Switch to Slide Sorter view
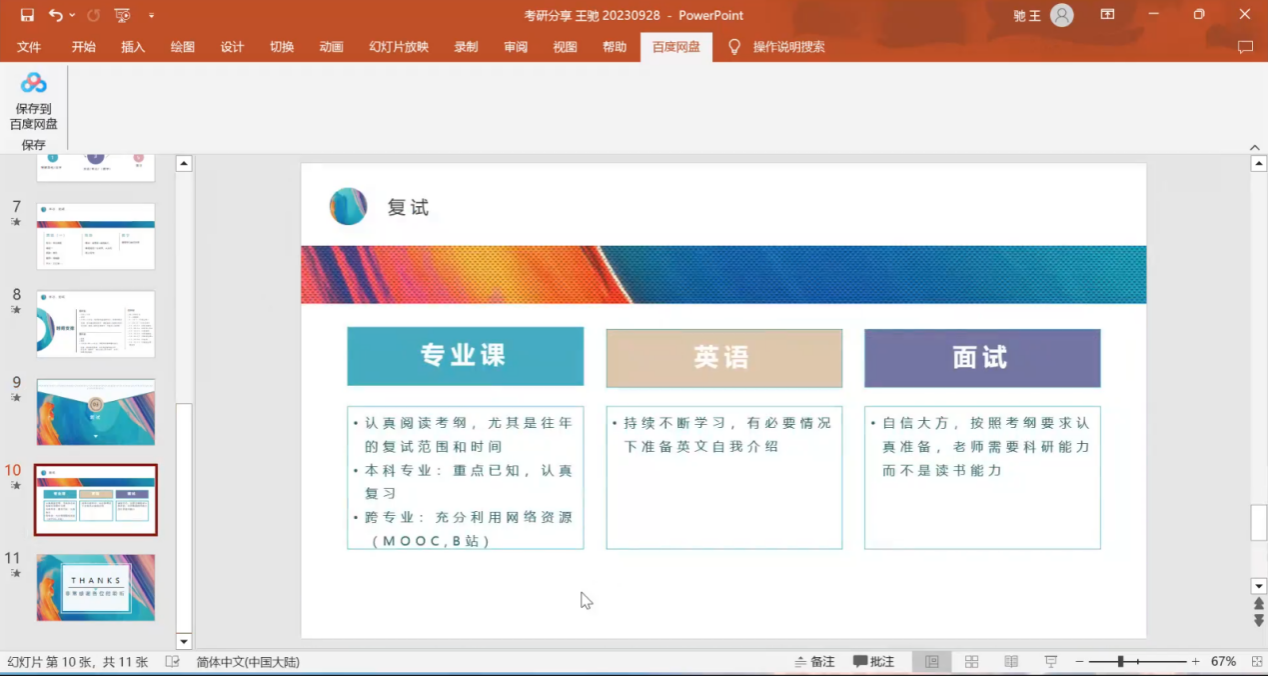The height and width of the screenshot is (676, 1268). 971,662
